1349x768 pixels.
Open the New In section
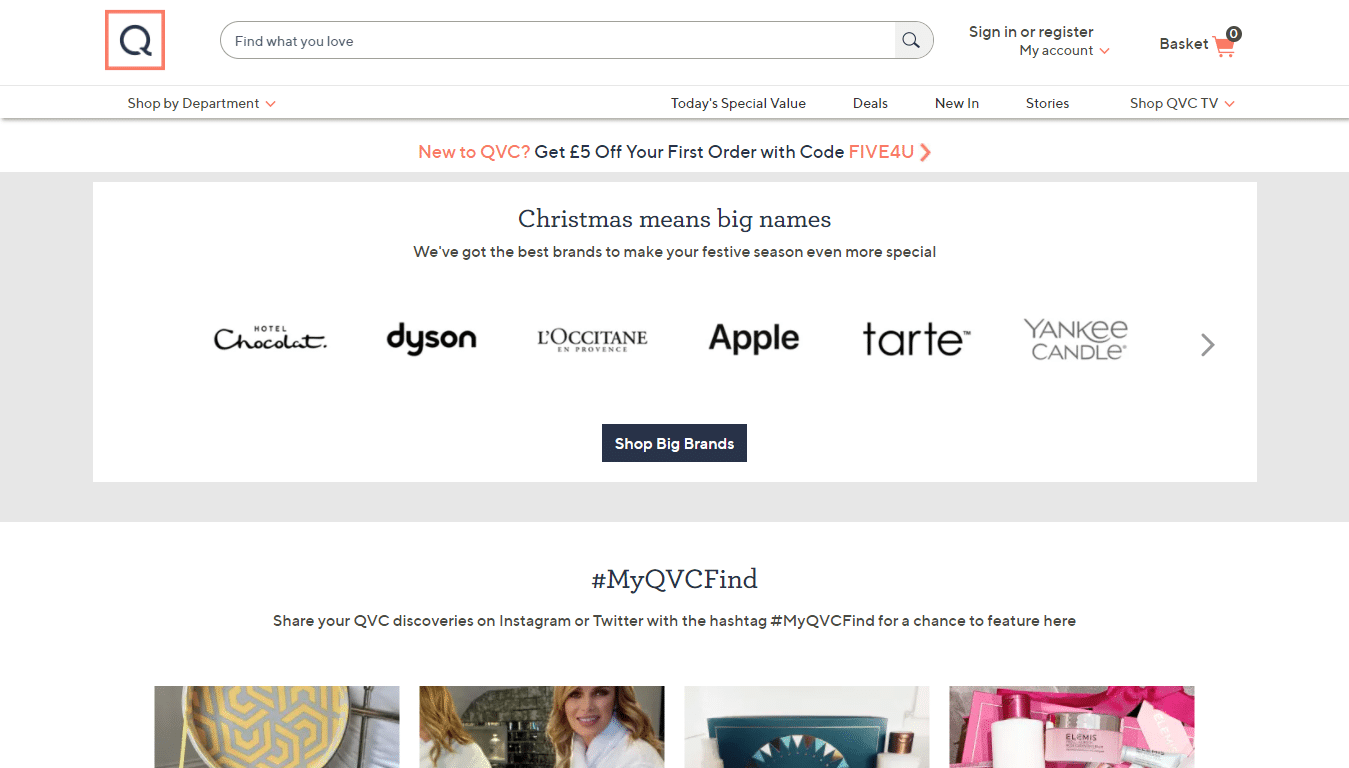pos(957,103)
